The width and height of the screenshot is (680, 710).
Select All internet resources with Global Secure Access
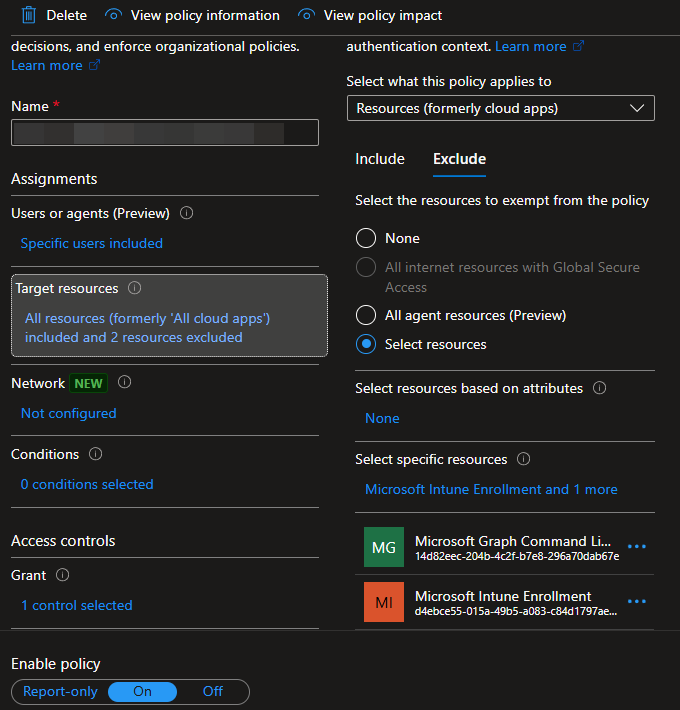366,267
